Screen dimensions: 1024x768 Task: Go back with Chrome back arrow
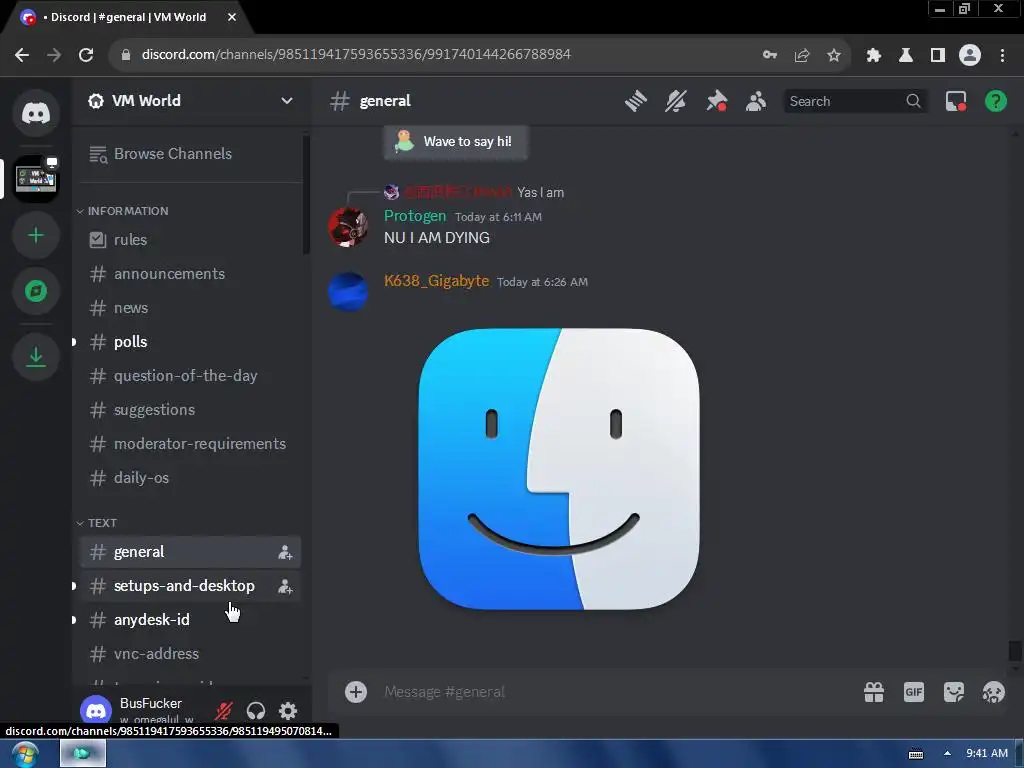pyautogui.click(x=22, y=55)
